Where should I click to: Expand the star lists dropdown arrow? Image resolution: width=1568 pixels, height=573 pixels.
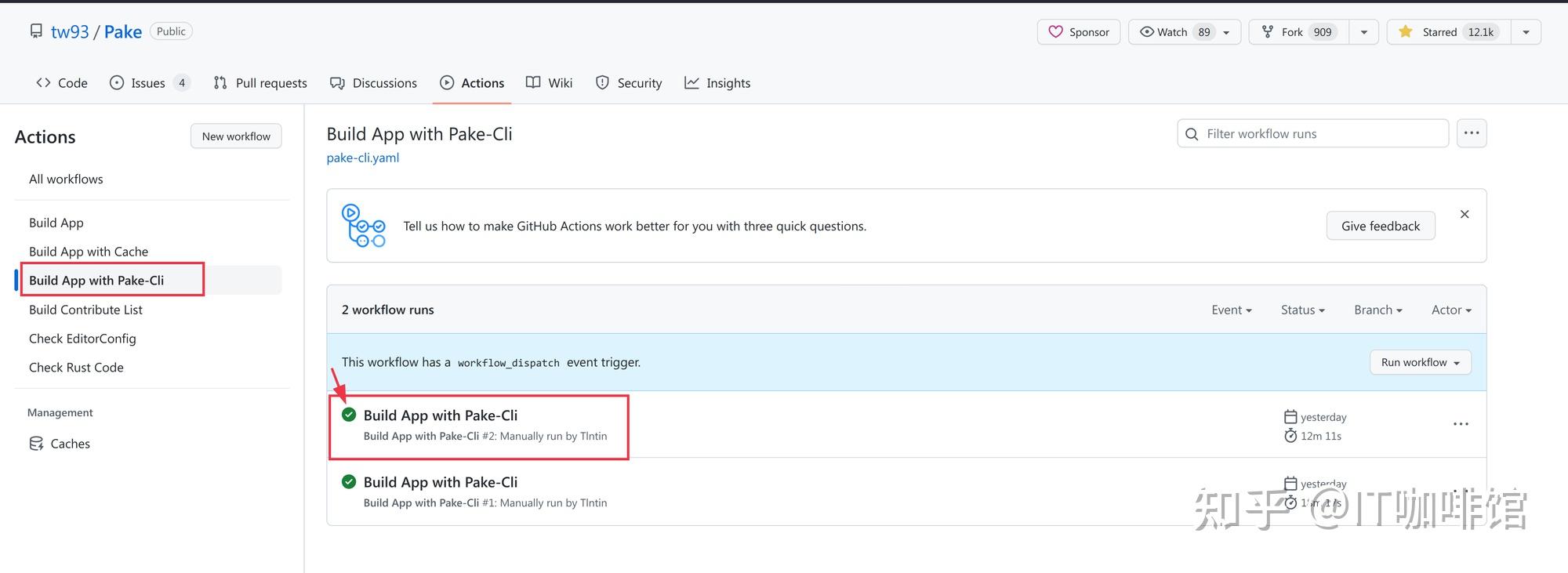(1526, 32)
